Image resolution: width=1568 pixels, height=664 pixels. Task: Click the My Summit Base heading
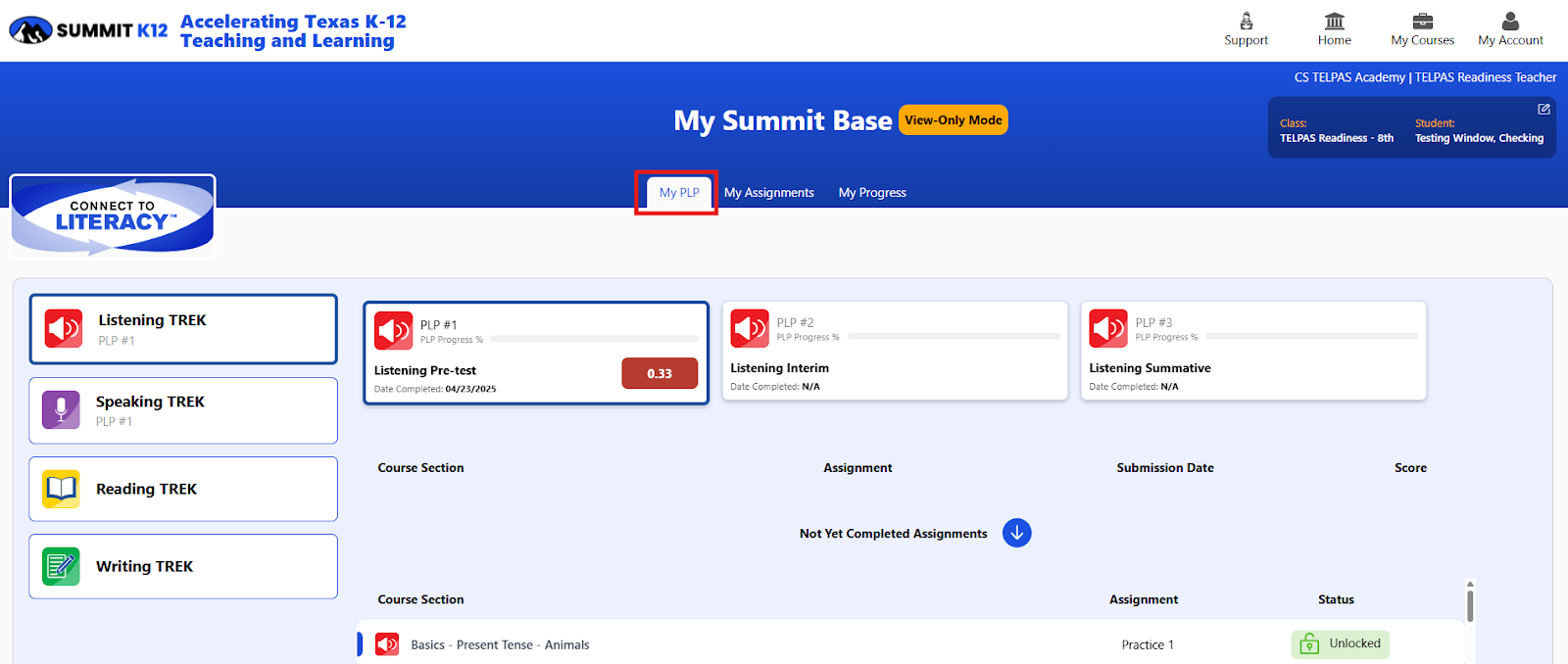click(x=783, y=120)
